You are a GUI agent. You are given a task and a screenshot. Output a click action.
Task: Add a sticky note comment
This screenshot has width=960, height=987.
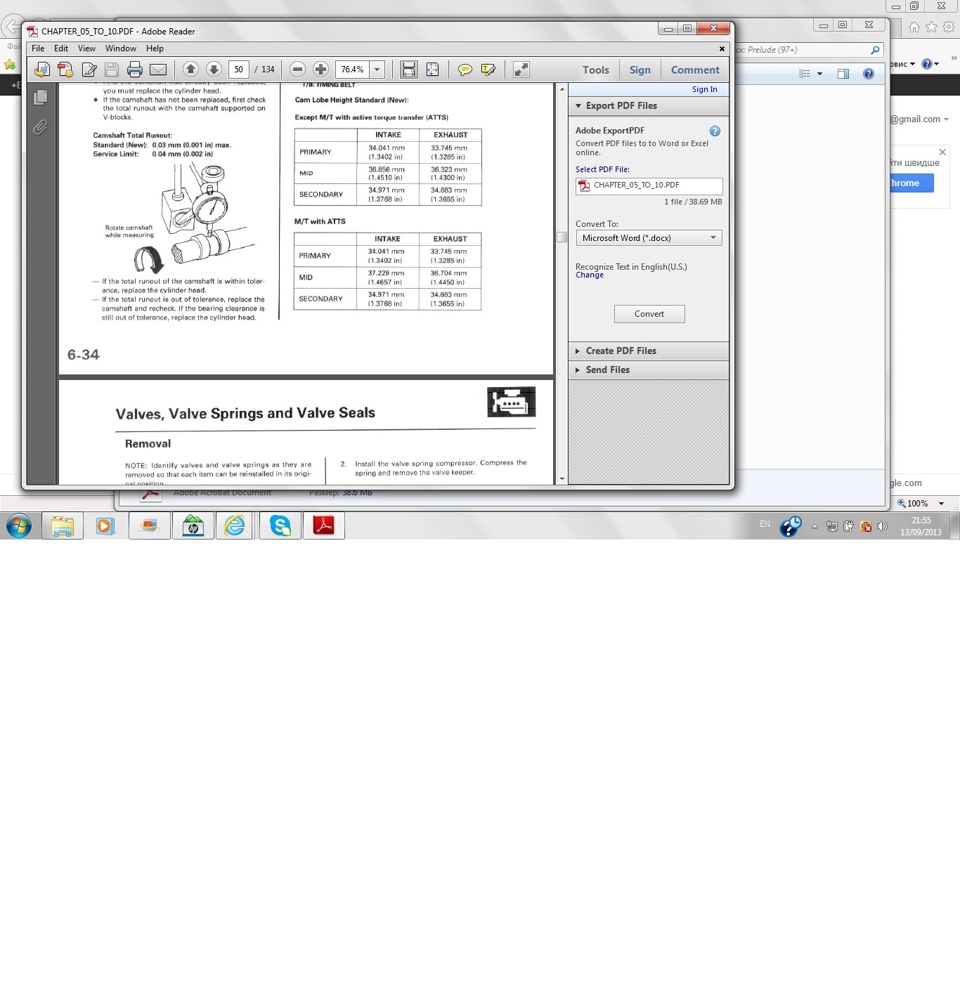[x=465, y=69]
